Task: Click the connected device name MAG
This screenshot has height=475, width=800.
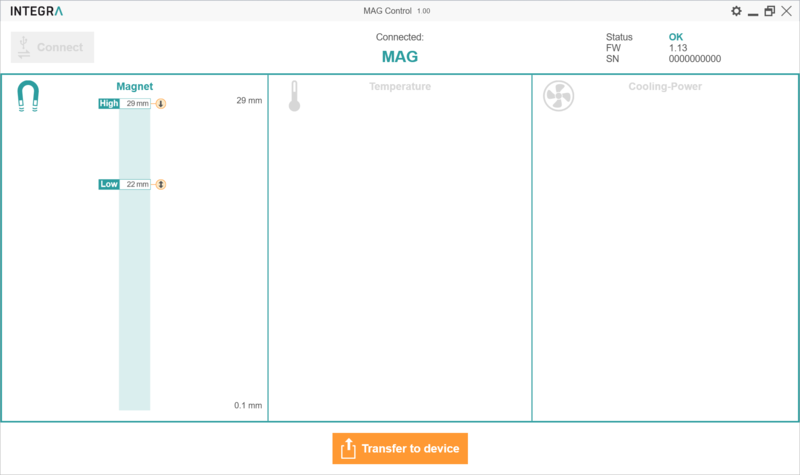Action: pyautogui.click(x=400, y=57)
